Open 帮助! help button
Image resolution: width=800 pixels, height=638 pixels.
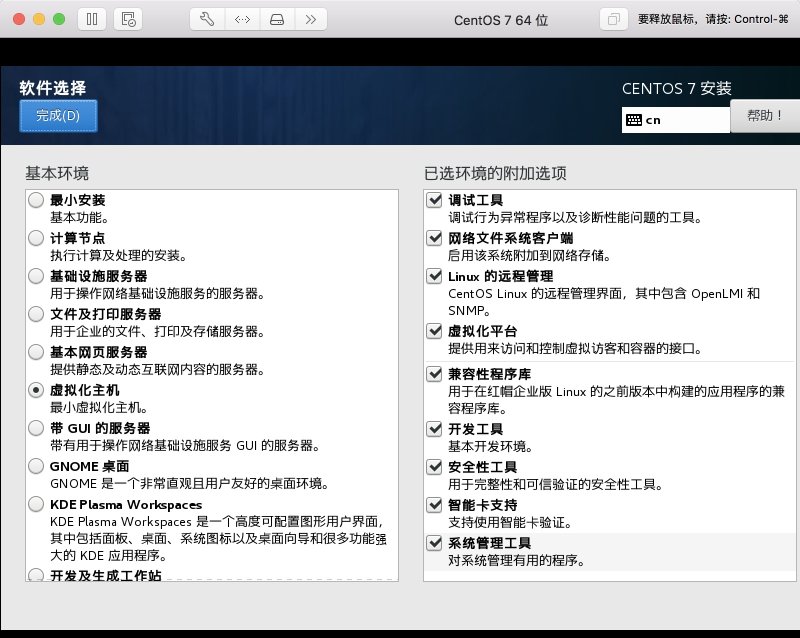pyautogui.click(x=765, y=116)
